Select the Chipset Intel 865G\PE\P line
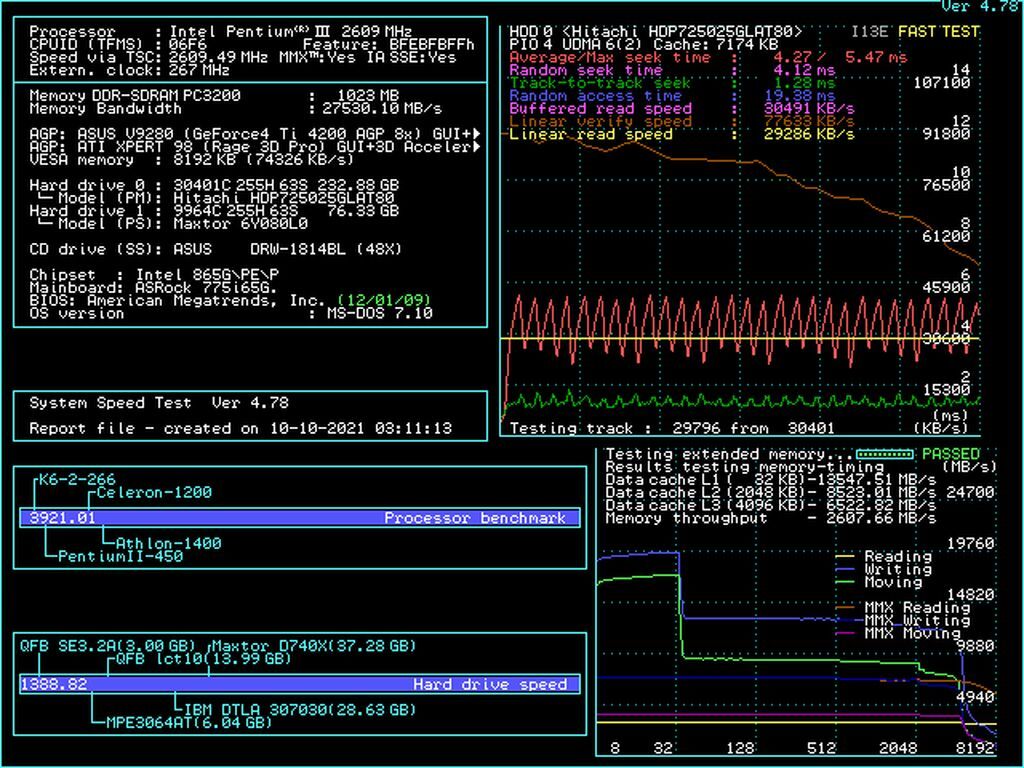The height and width of the screenshot is (768, 1024). [154, 275]
